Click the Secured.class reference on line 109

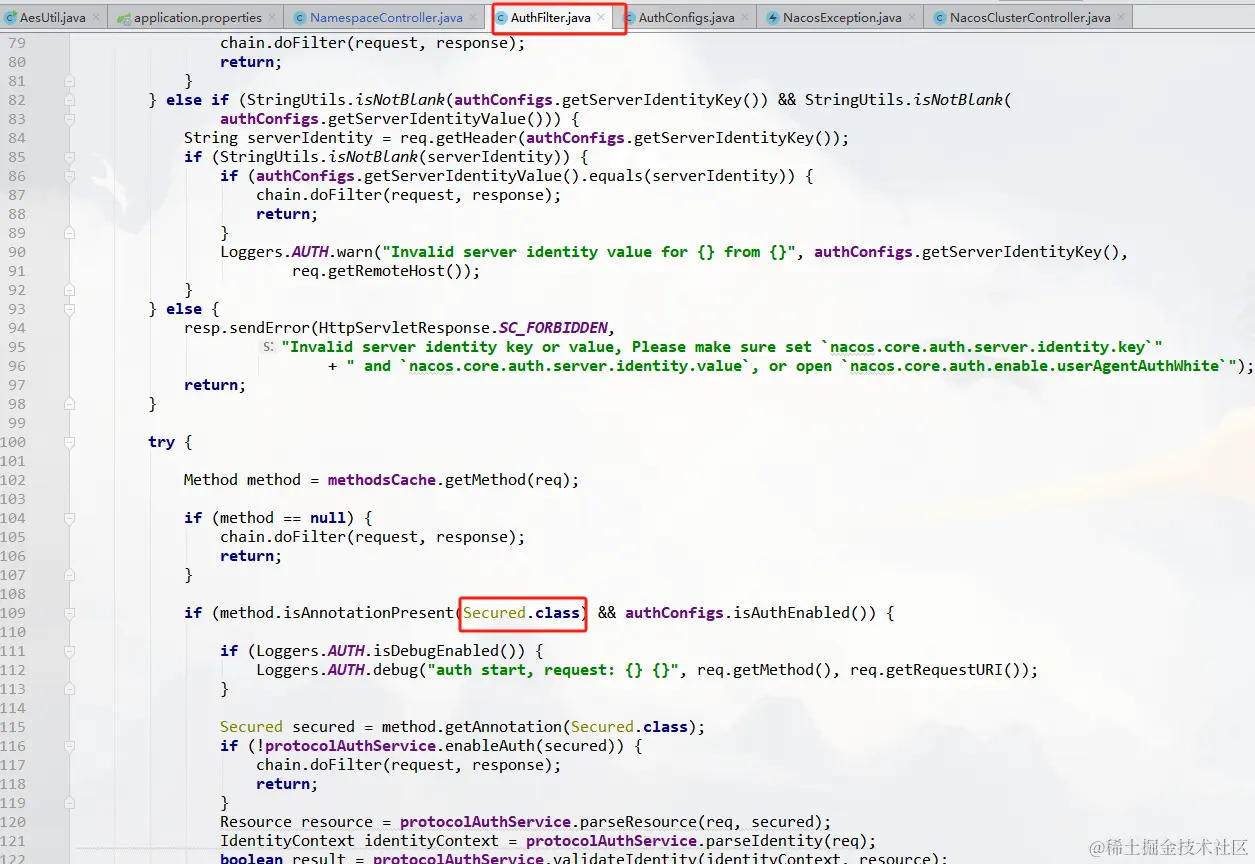(522, 613)
